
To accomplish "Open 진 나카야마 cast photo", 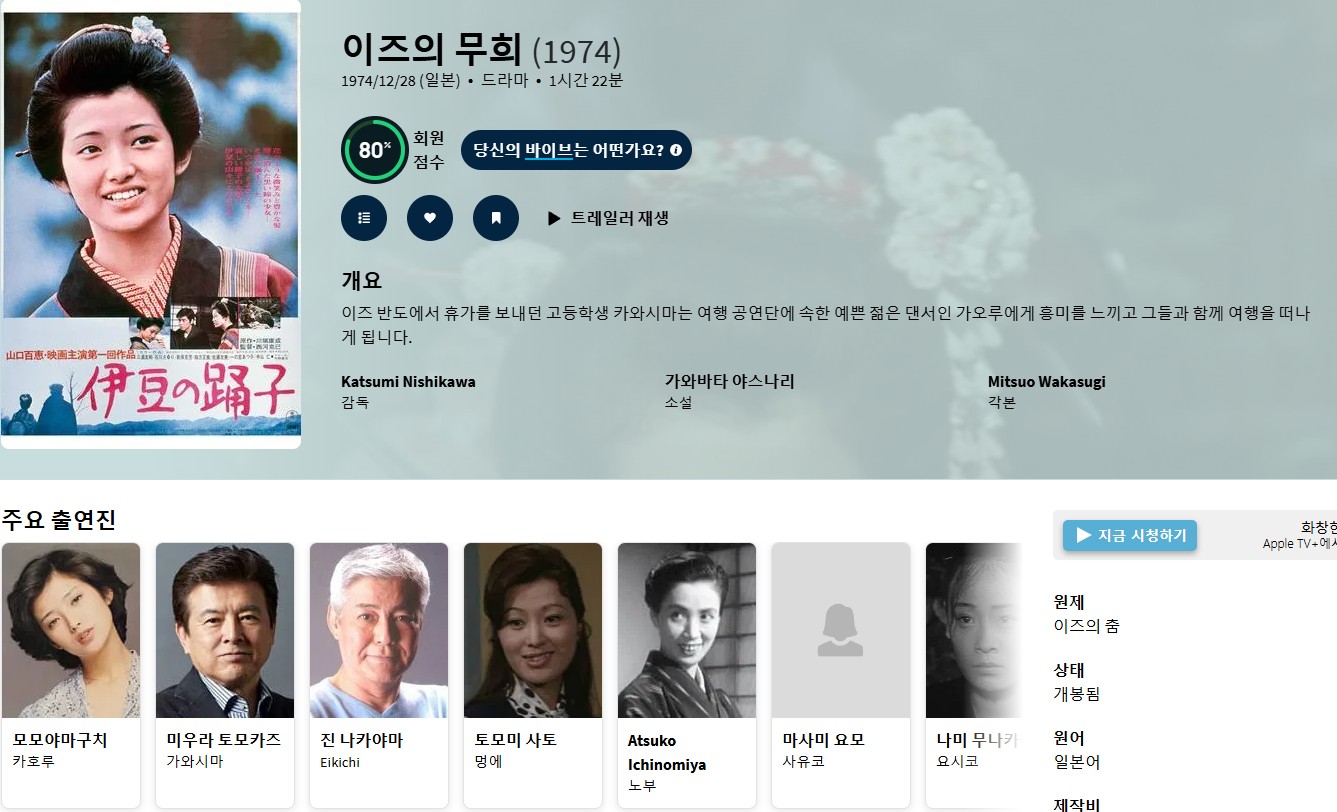I will click(379, 630).
